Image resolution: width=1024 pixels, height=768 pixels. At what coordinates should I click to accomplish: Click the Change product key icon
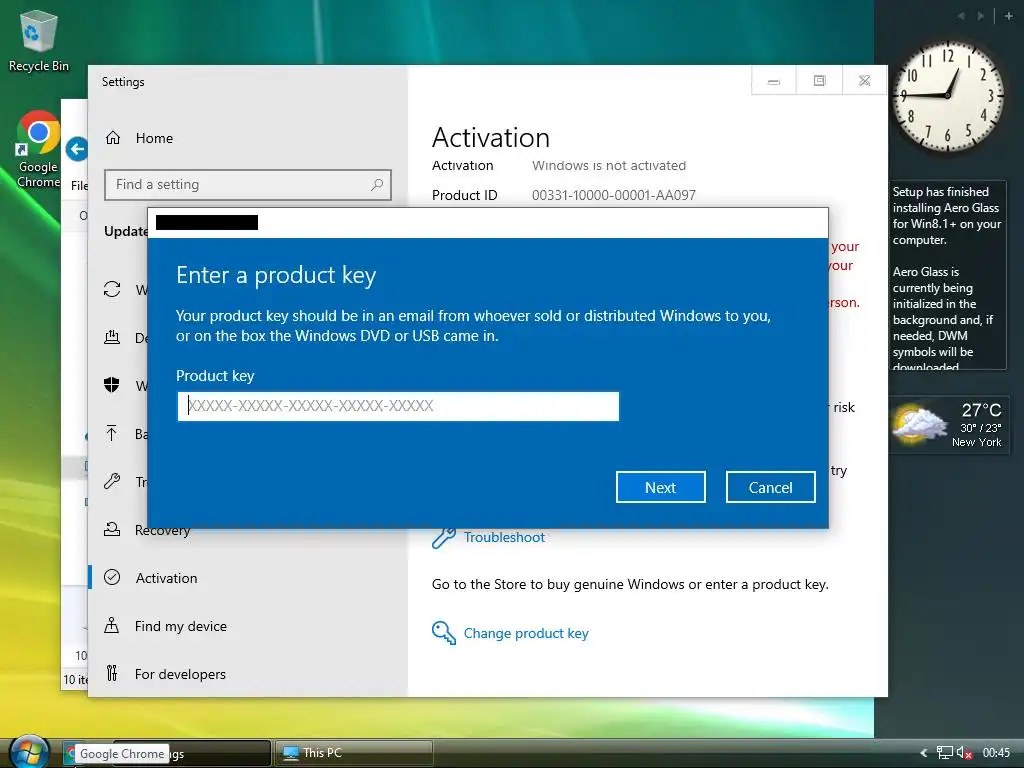[x=443, y=633]
